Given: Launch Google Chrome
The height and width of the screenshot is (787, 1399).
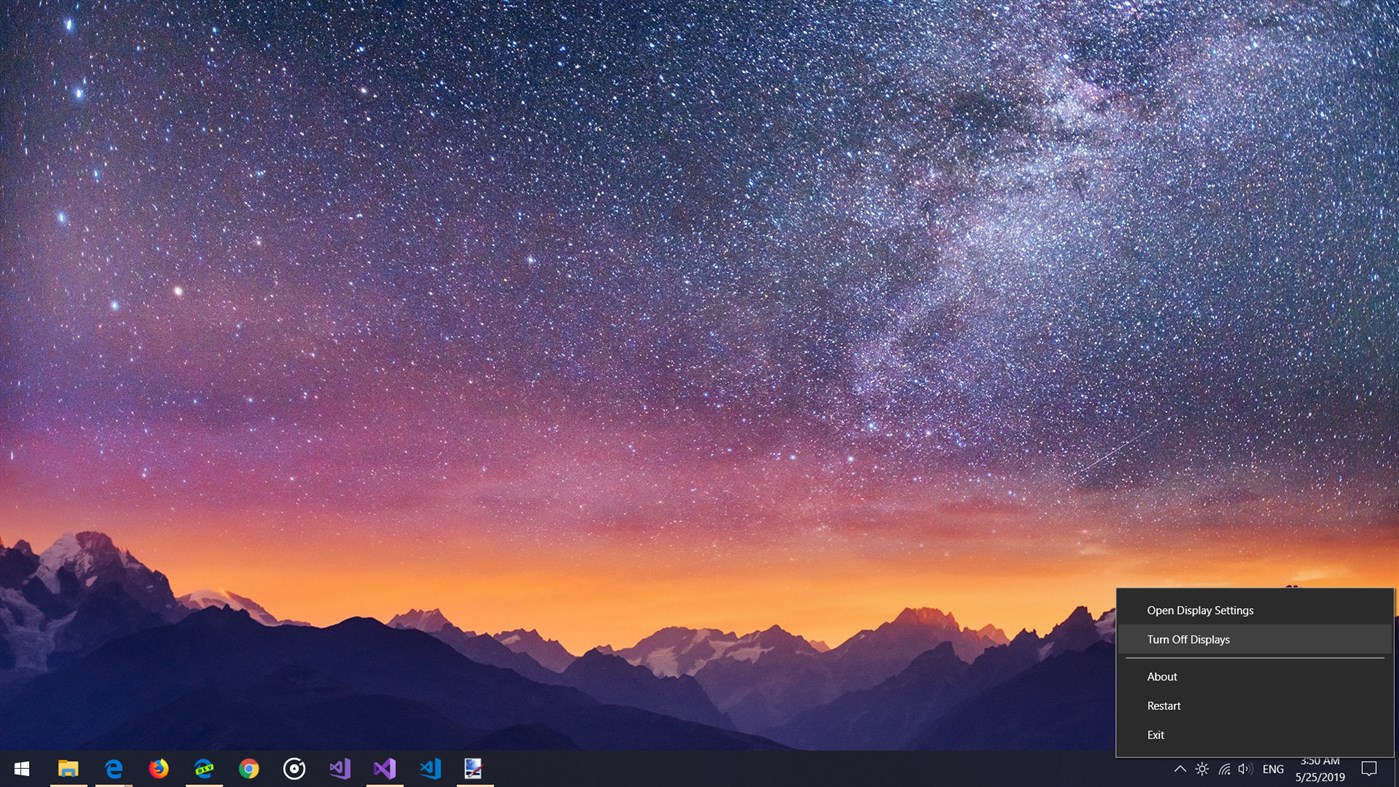Looking at the screenshot, I should [x=248, y=768].
